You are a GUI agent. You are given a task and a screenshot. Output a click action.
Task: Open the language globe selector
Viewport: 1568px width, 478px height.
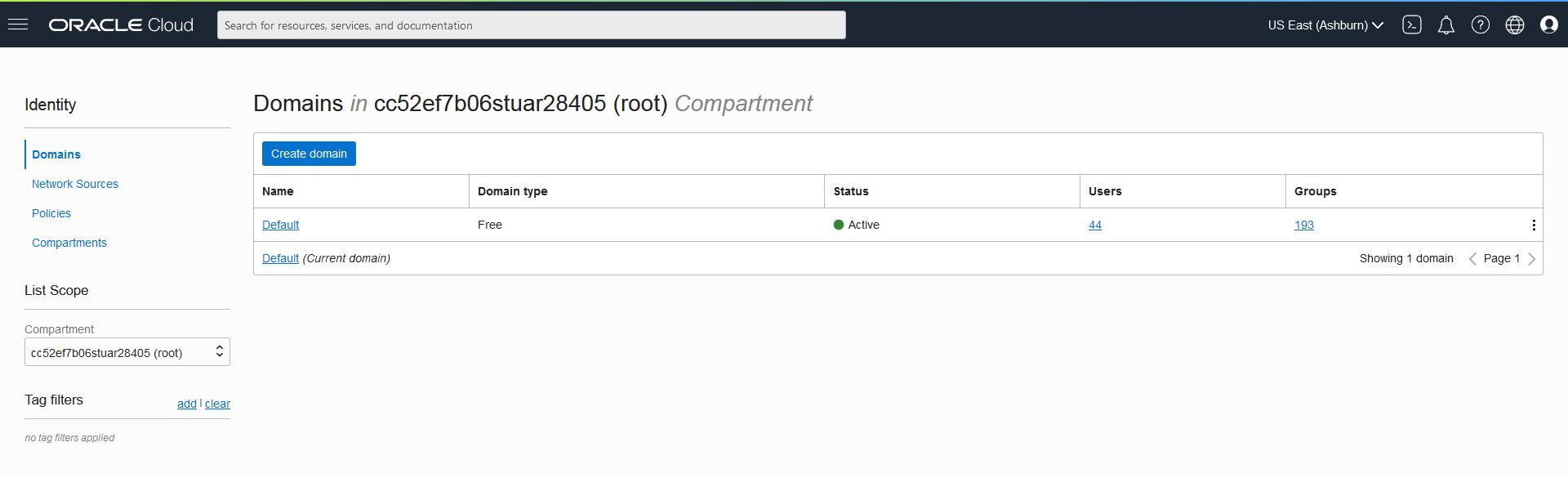[x=1514, y=25]
